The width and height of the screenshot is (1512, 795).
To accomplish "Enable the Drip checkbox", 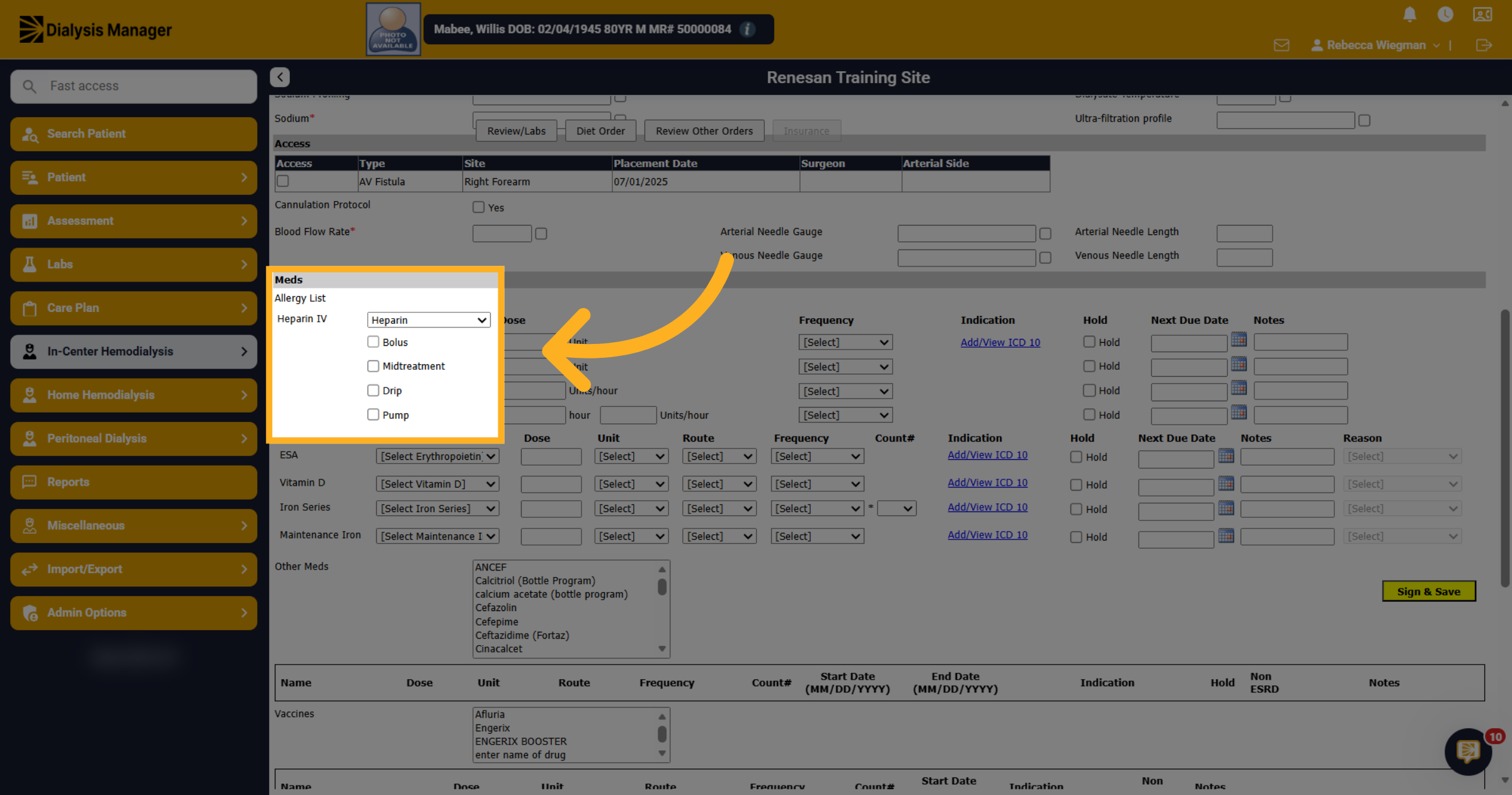I will tap(373, 390).
